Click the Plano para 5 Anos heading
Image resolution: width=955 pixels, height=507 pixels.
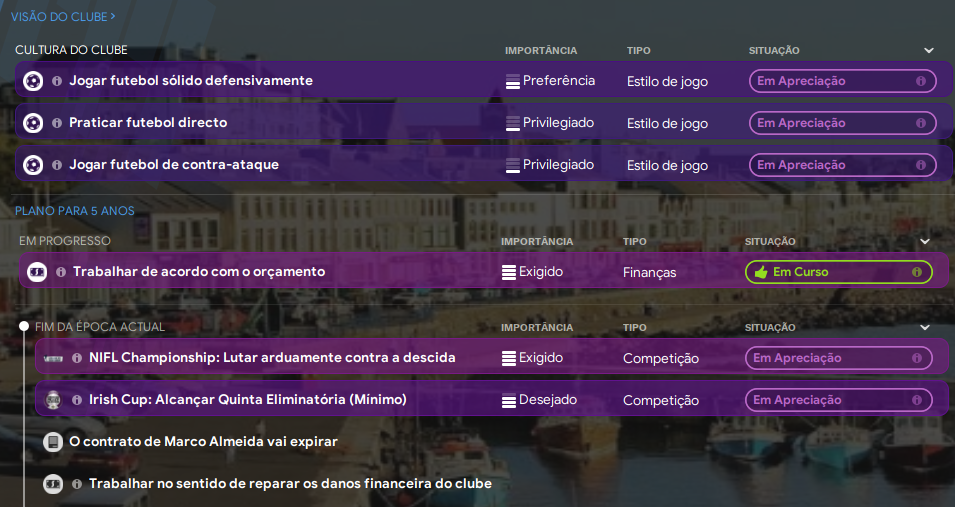pos(75,211)
